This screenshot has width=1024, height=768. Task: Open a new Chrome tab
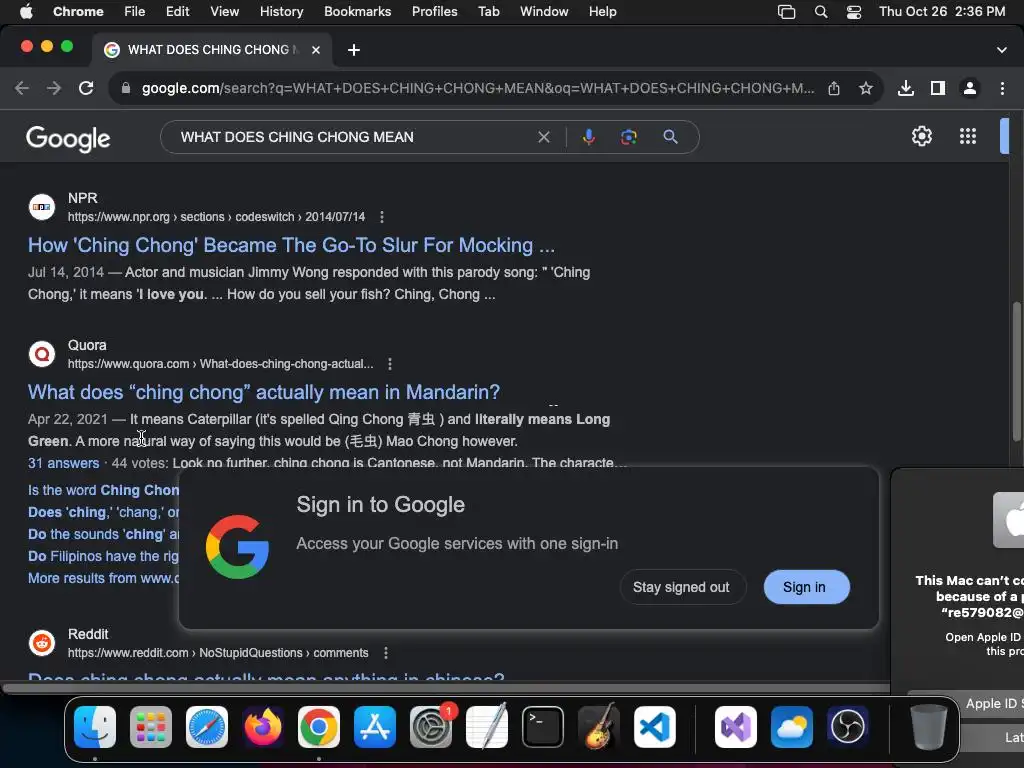tap(354, 50)
